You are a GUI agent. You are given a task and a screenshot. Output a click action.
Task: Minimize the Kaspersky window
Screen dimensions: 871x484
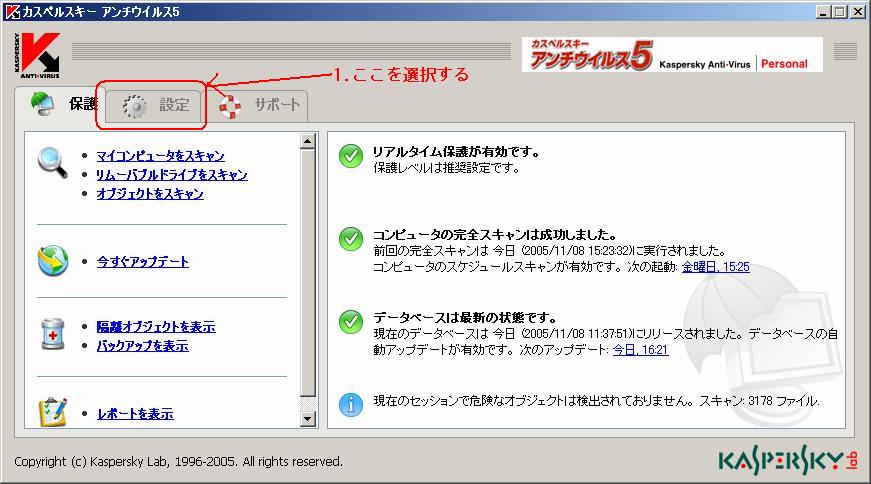coord(824,12)
